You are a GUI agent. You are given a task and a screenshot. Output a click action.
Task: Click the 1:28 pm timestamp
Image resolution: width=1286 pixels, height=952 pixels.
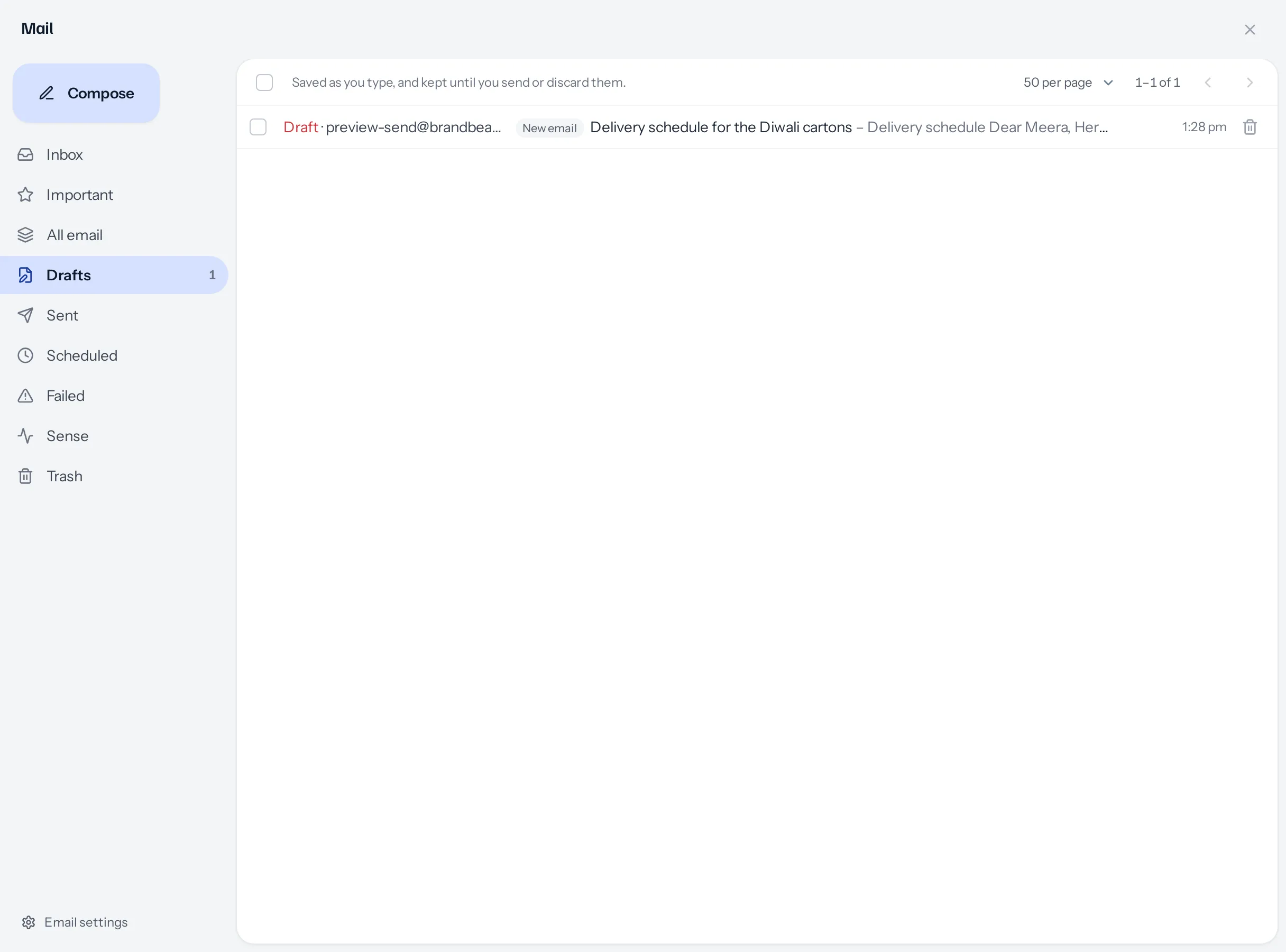[1204, 127]
